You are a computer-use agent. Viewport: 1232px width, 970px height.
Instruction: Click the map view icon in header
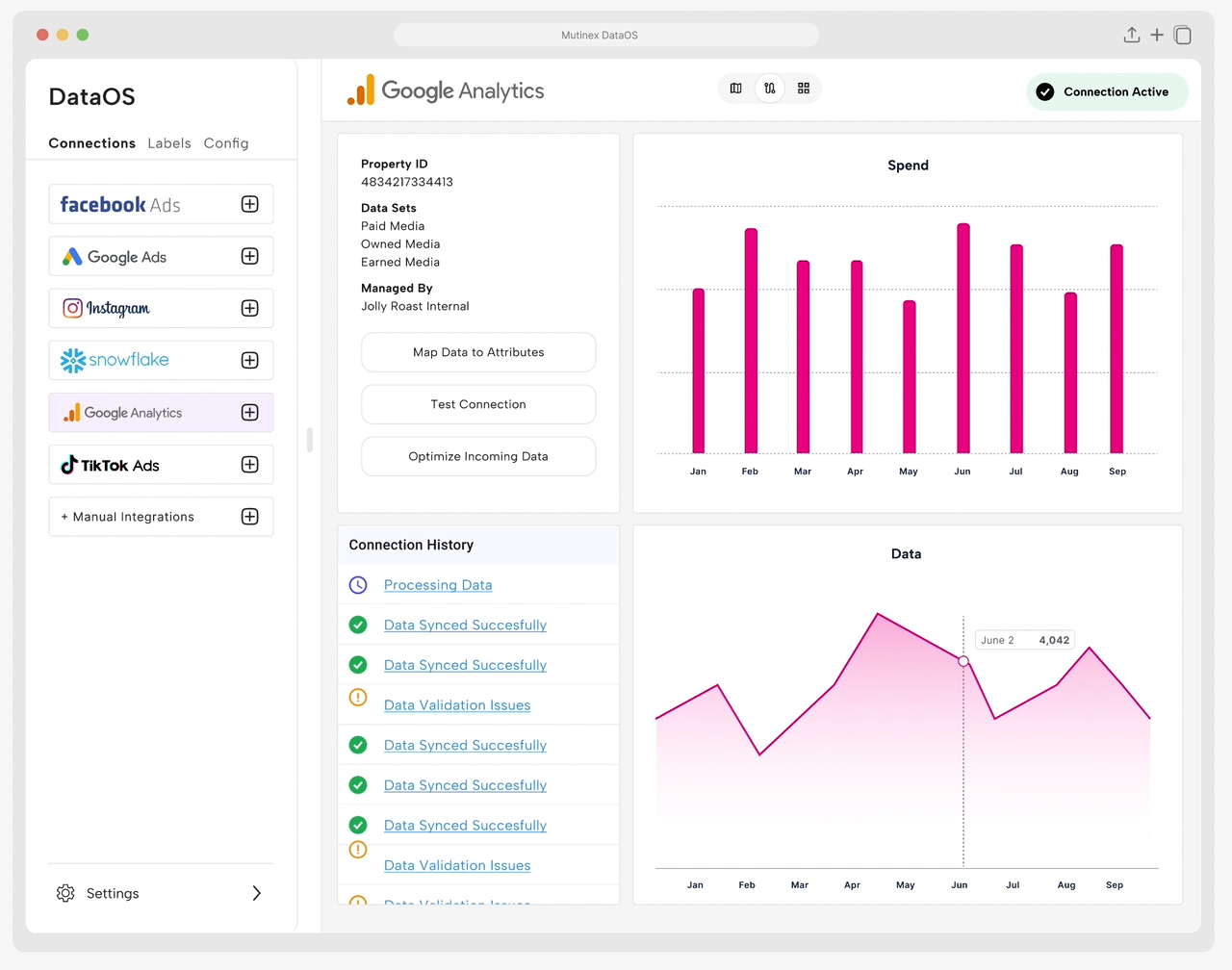(x=735, y=89)
